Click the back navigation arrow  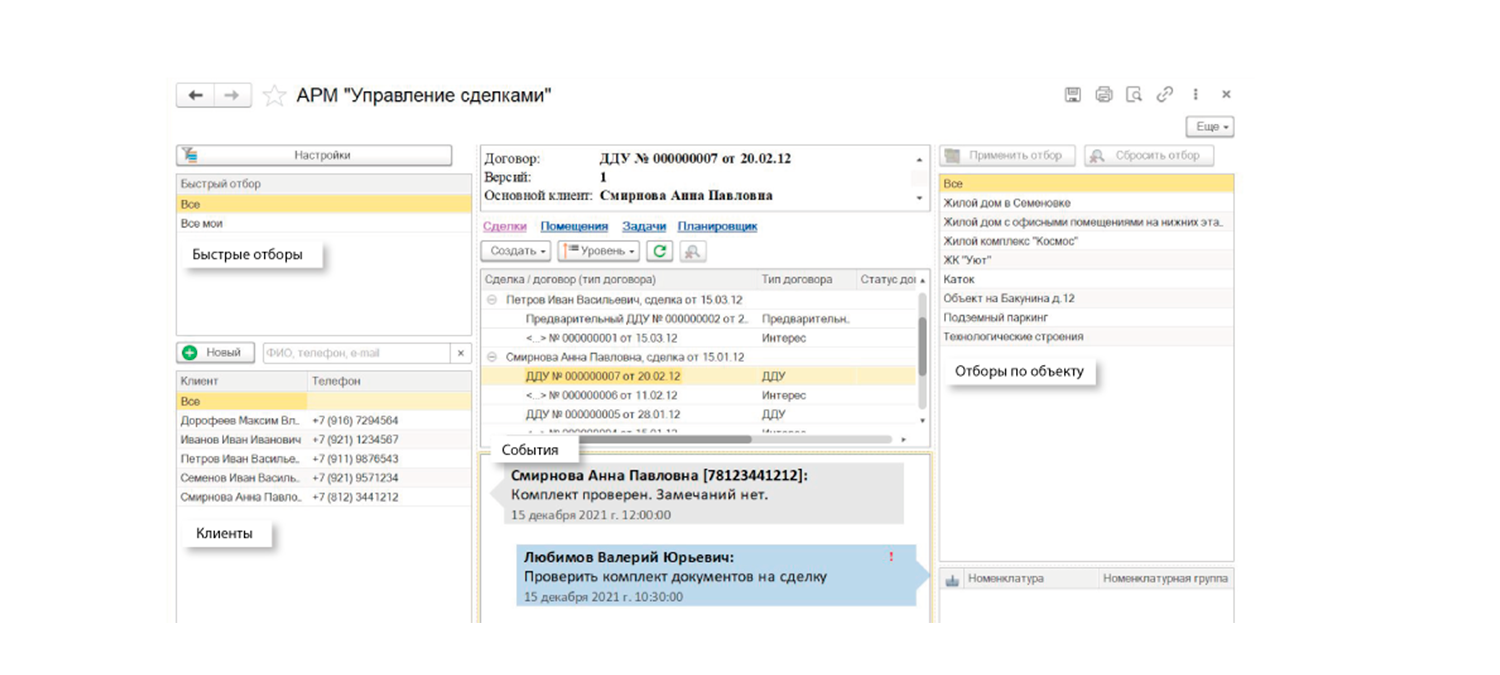(196, 95)
